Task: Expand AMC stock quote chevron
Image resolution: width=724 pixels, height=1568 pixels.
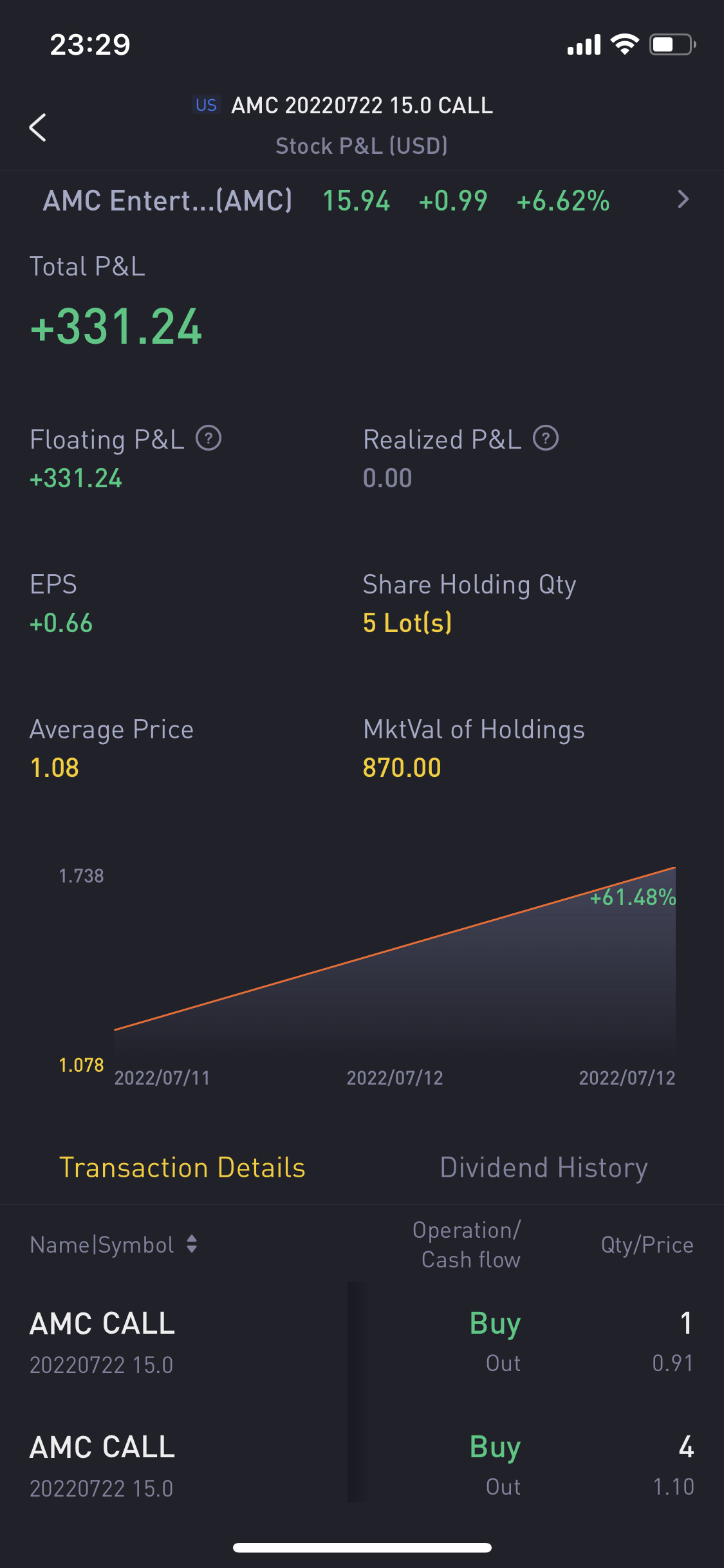Action: click(683, 200)
